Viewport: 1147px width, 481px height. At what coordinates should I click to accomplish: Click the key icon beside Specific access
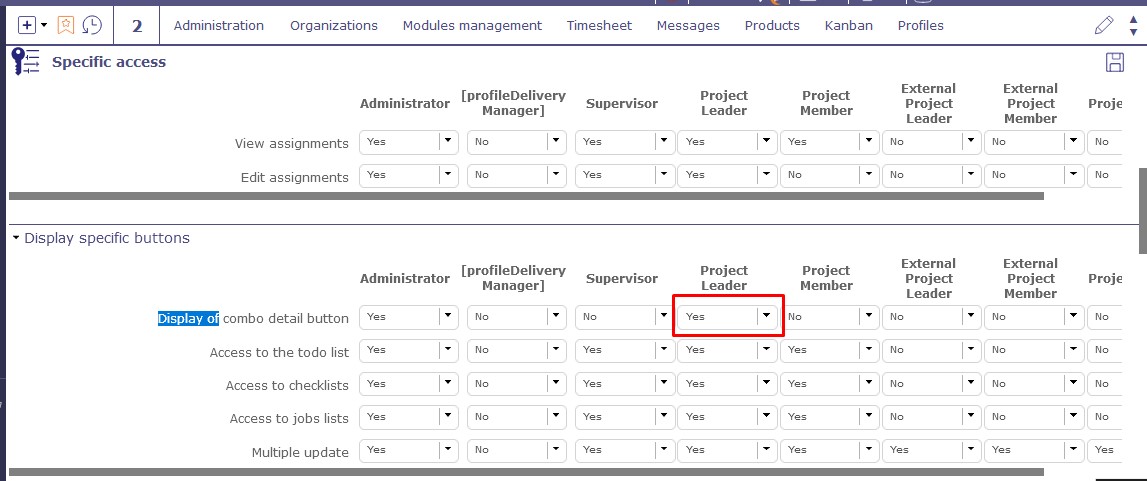(25, 62)
